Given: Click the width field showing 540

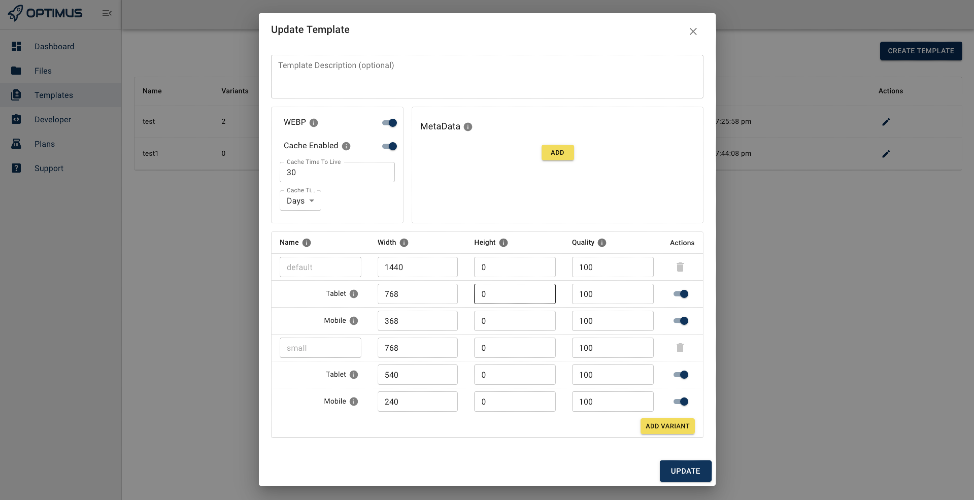Looking at the screenshot, I should coord(417,375).
